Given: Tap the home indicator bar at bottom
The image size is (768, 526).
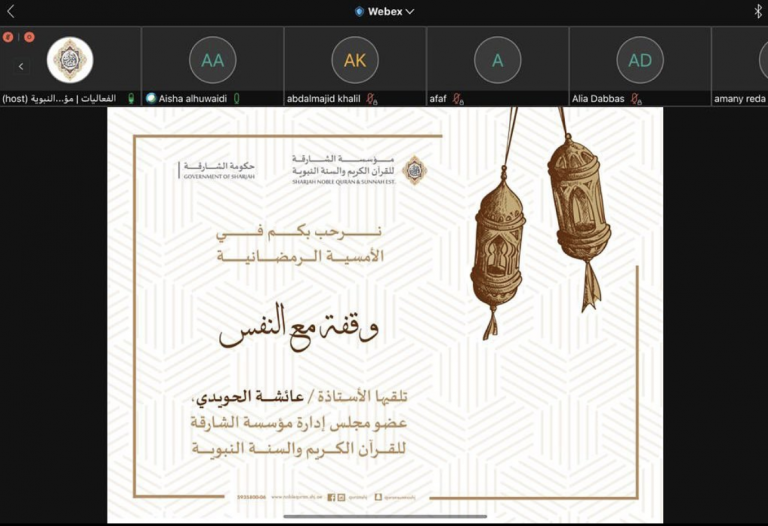Looking at the screenshot, I should pos(384,517).
